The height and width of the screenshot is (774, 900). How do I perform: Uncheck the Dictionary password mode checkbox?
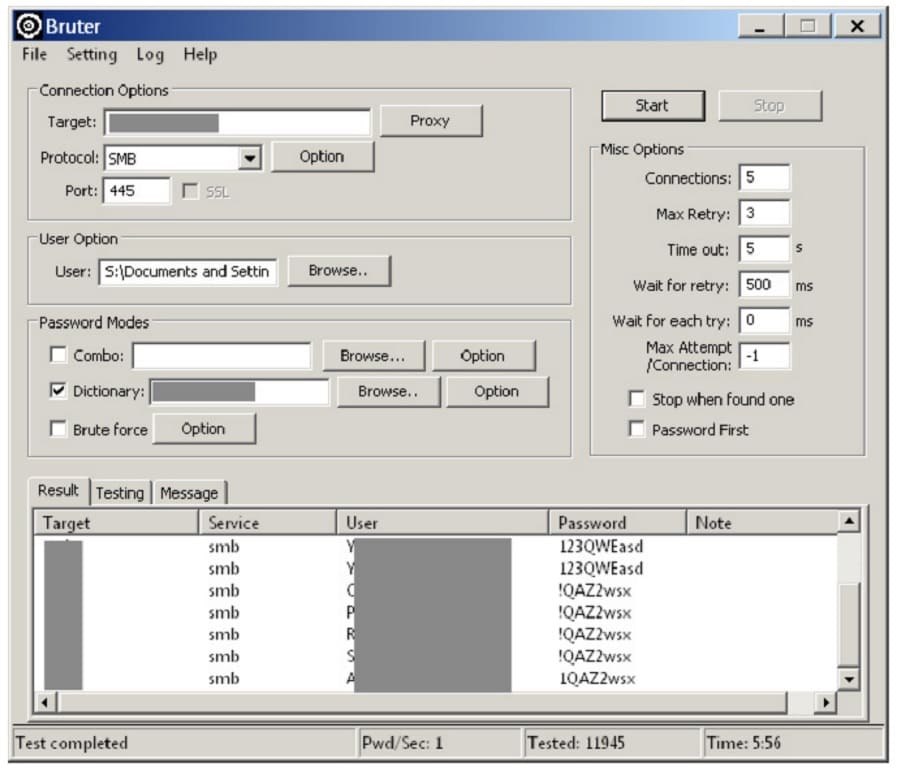click(58, 391)
